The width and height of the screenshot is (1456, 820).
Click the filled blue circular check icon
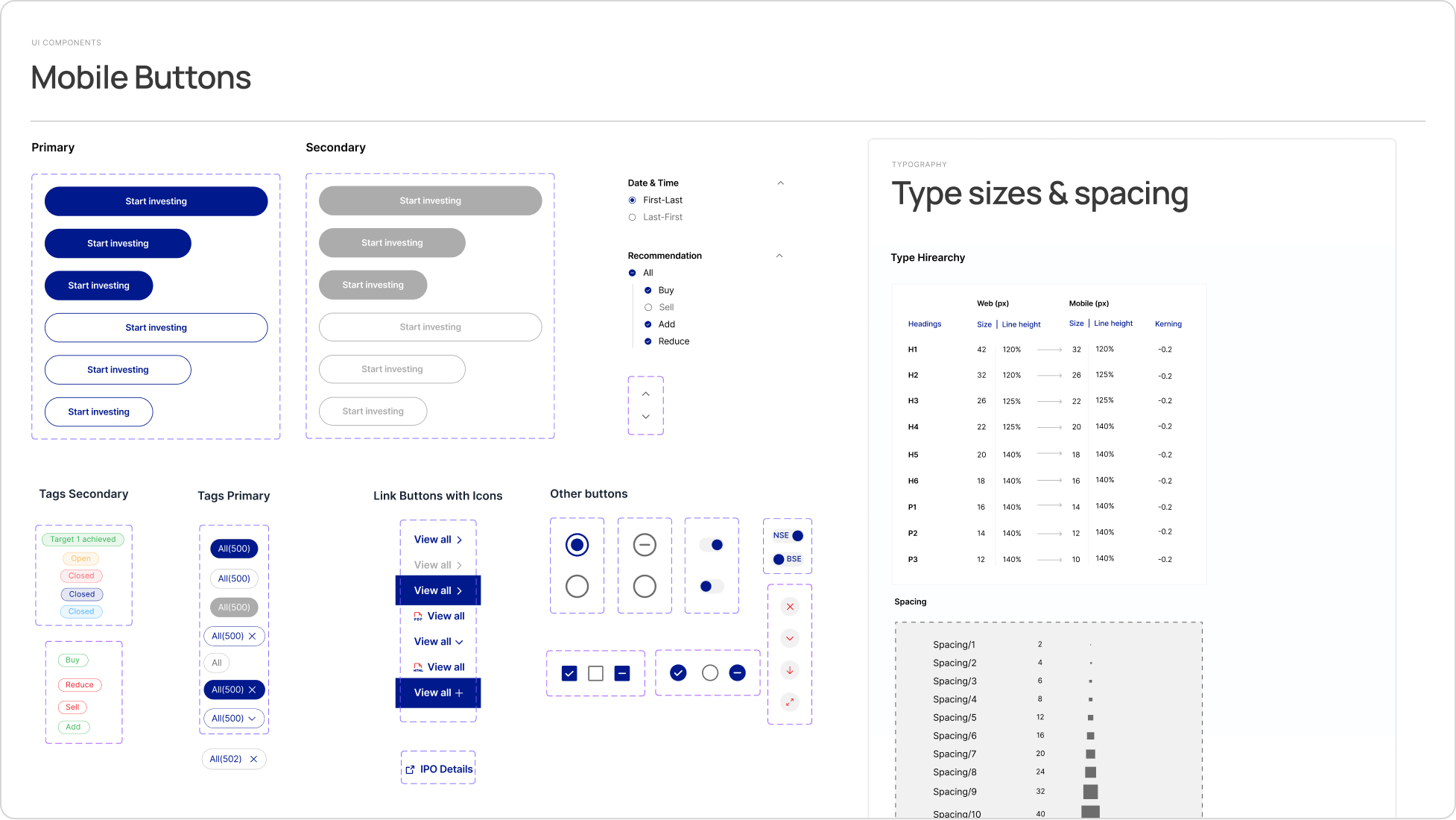coord(678,673)
